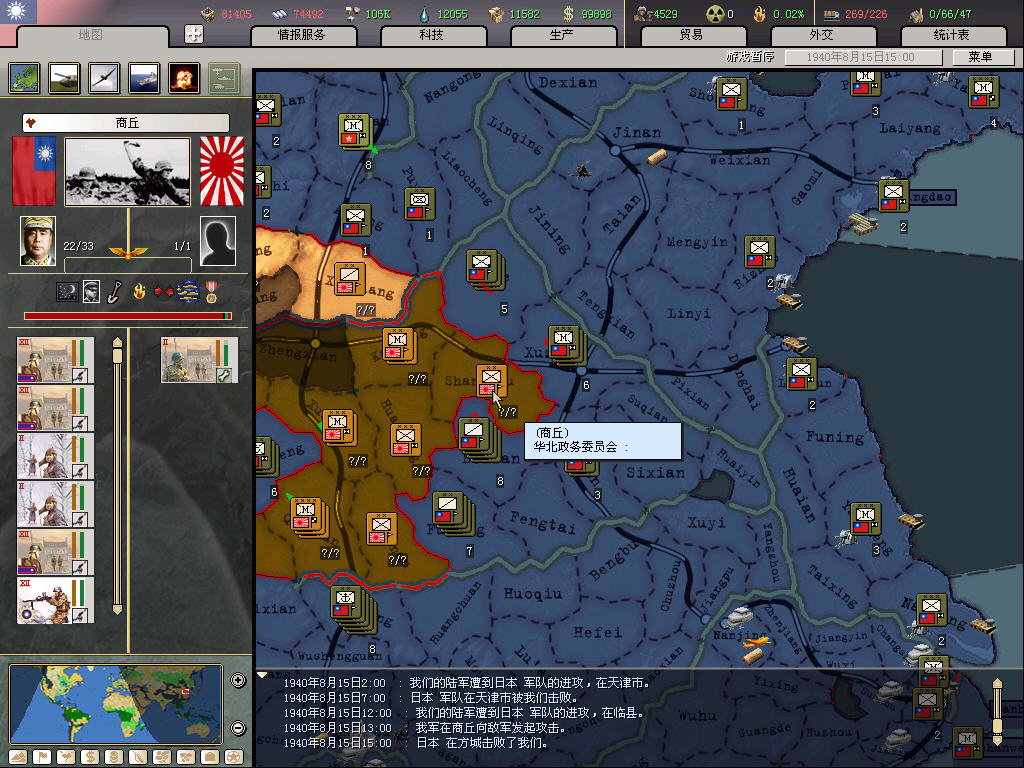Image resolution: width=1024 pixels, height=768 pixels.
Task: Click the Japanese rising sun flag
Action: tap(221, 171)
